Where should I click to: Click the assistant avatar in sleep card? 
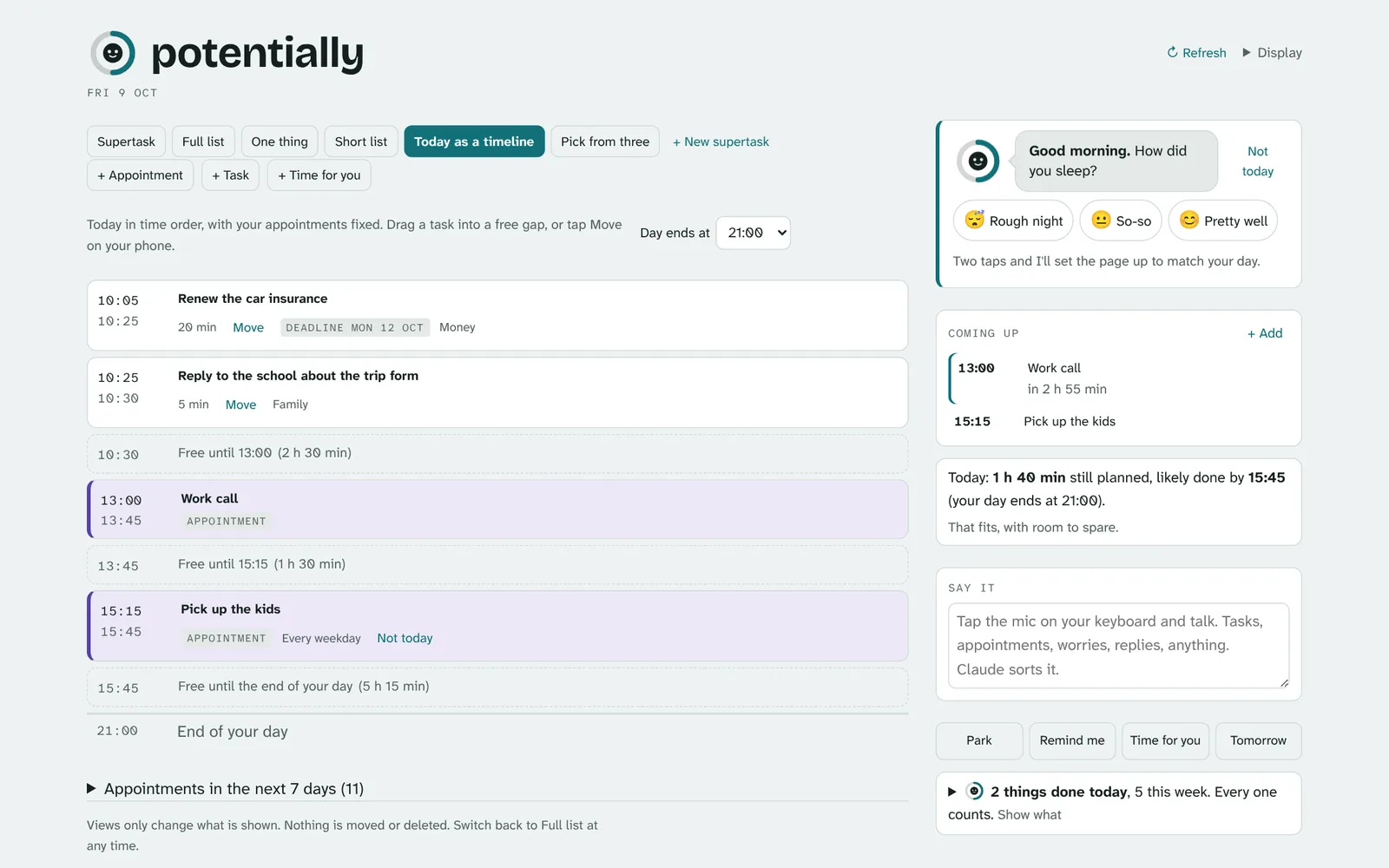click(x=978, y=161)
